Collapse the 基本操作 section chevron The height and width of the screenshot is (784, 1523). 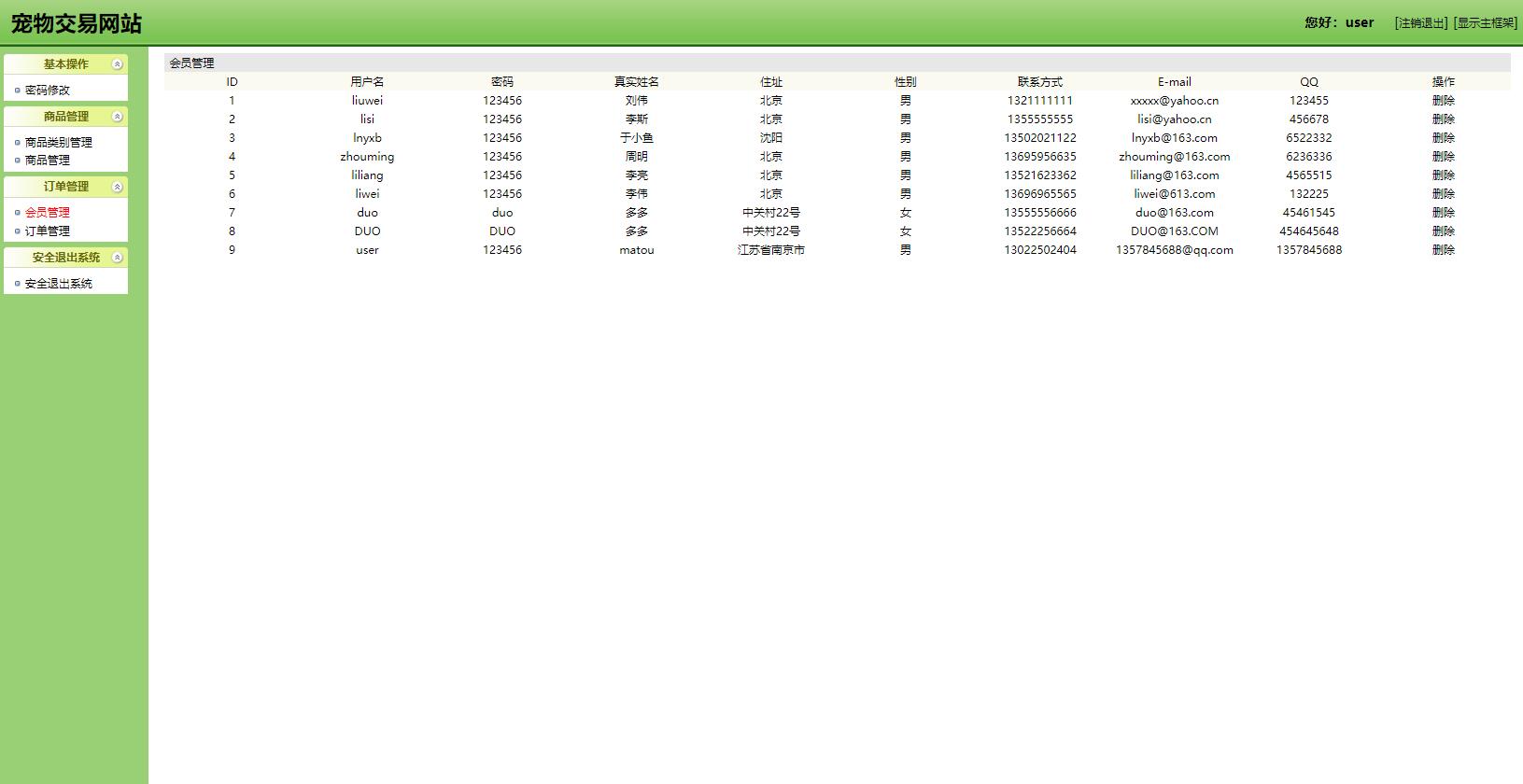(117, 64)
